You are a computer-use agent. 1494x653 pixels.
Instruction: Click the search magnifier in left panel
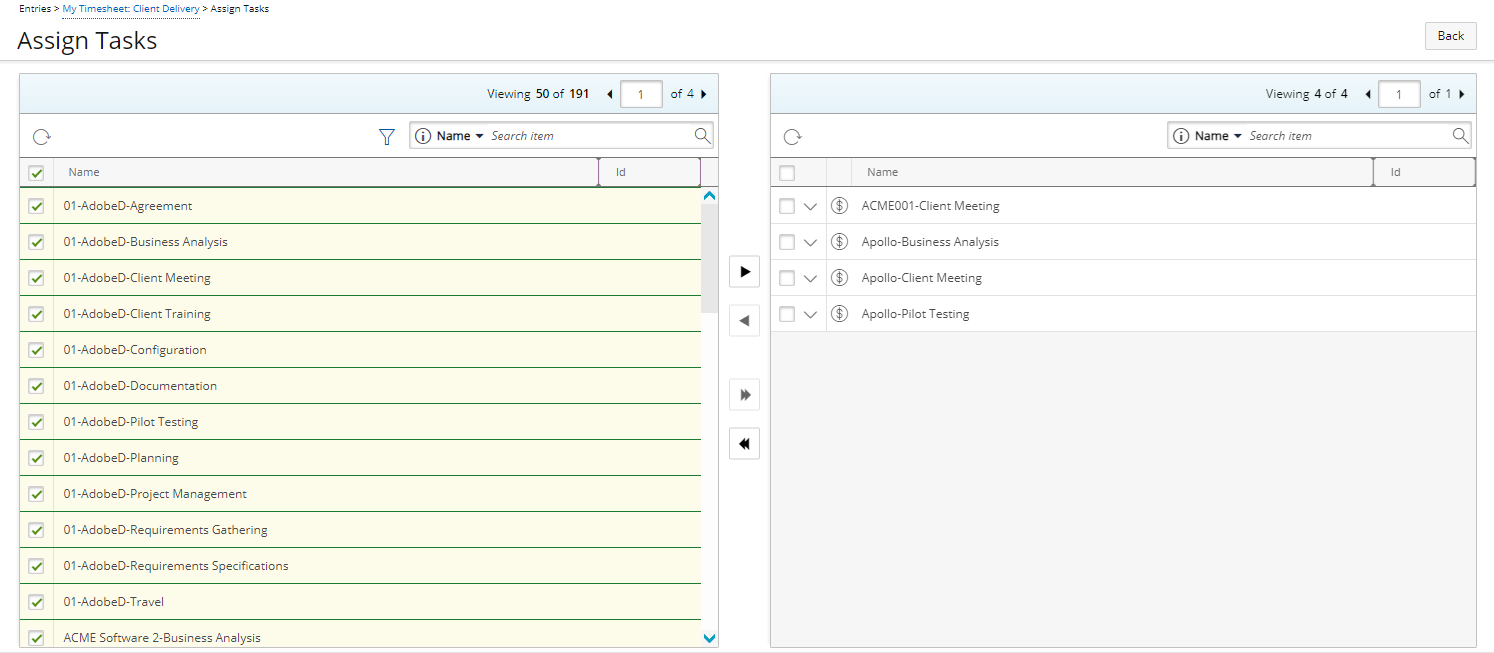(x=702, y=136)
